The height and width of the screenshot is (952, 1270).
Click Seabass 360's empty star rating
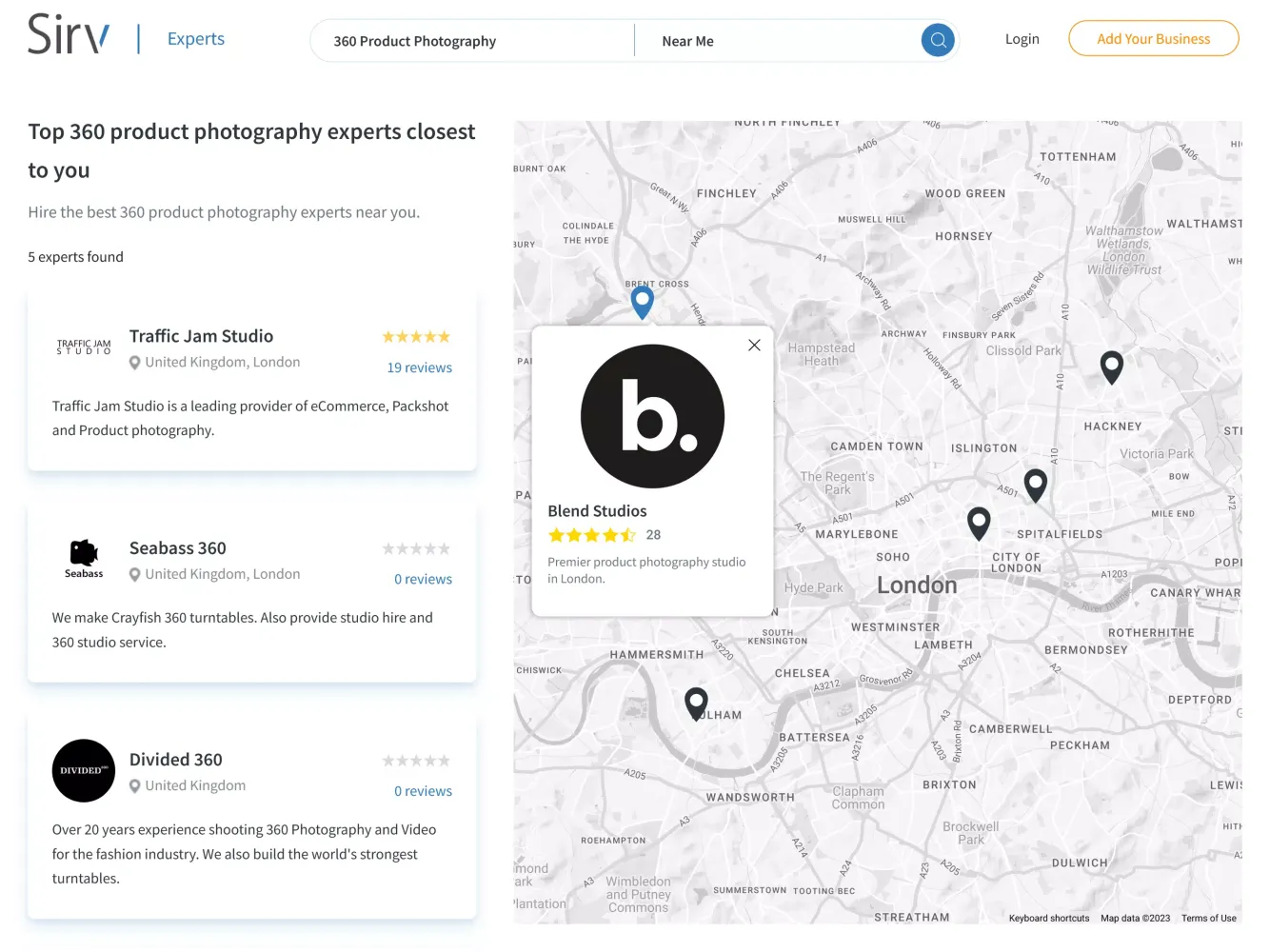pyautogui.click(x=416, y=548)
